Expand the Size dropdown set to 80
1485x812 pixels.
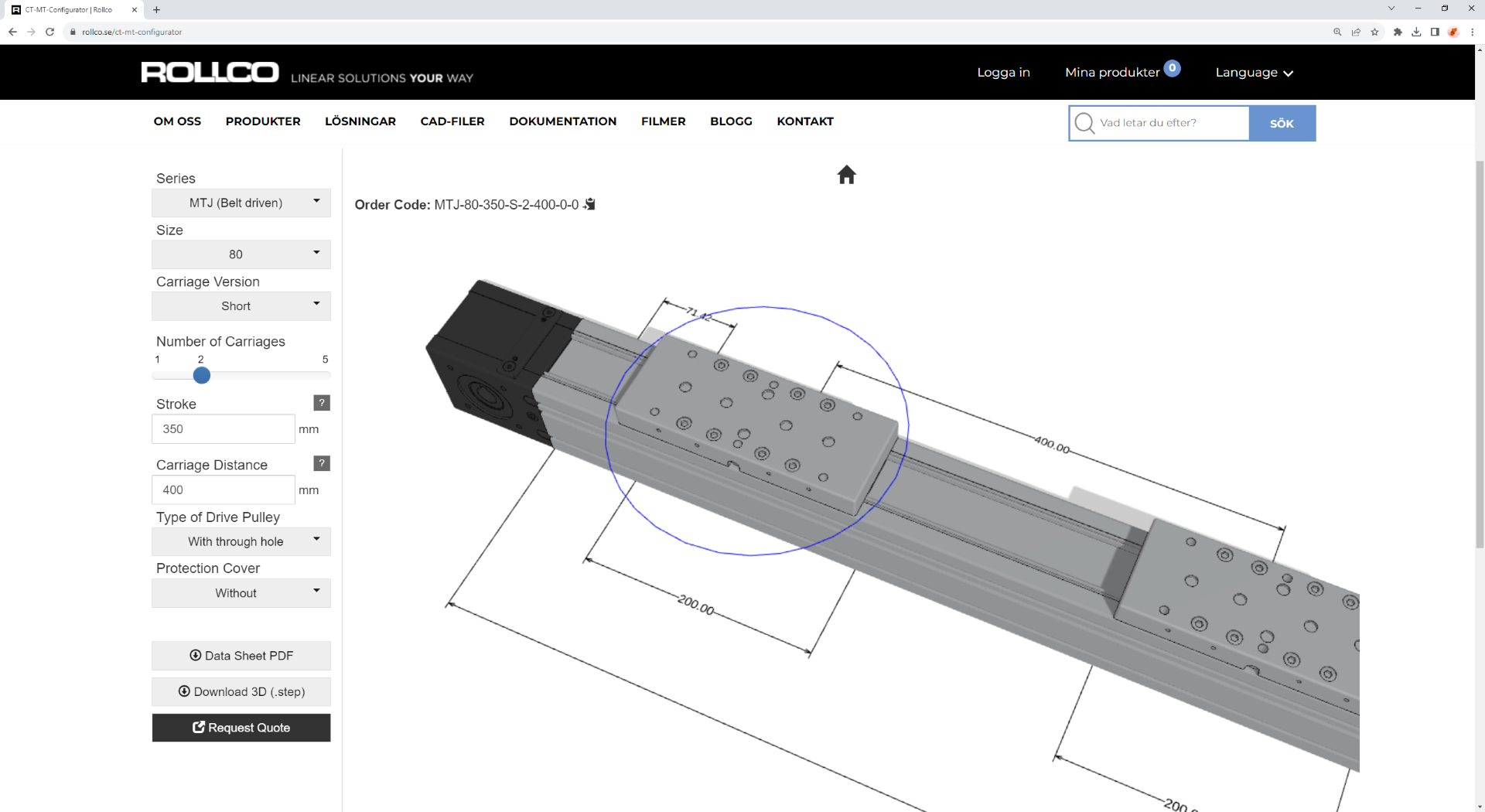click(241, 254)
